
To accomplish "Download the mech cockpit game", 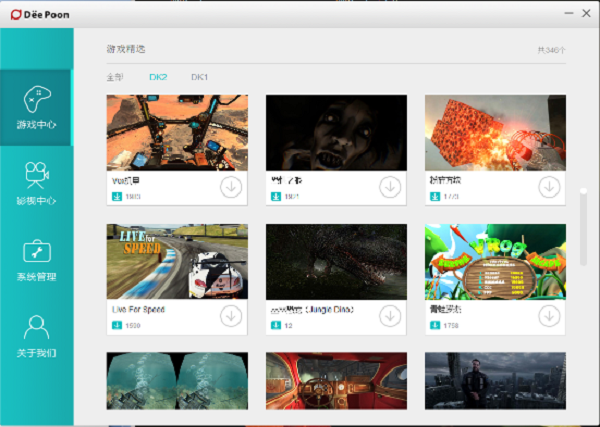I will point(230,187).
